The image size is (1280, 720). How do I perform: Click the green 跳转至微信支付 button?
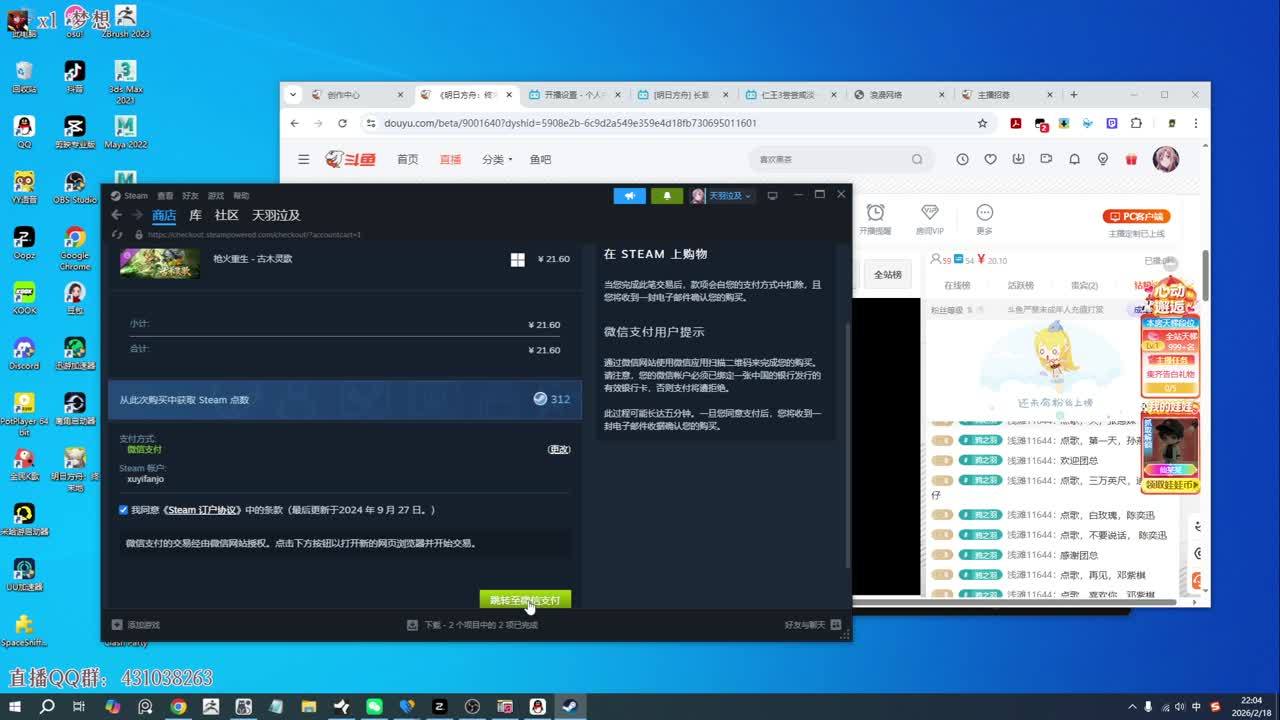pos(525,600)
